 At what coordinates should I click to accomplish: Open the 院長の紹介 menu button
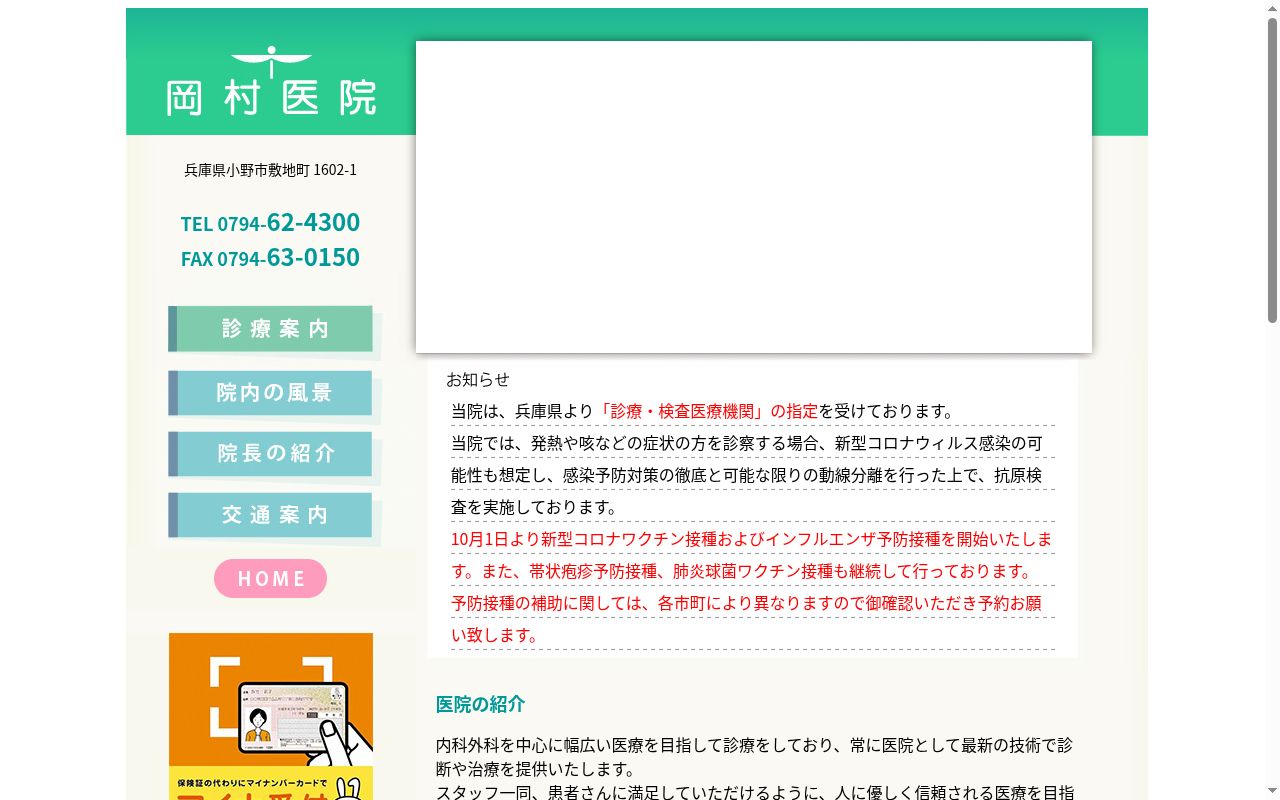271,454
